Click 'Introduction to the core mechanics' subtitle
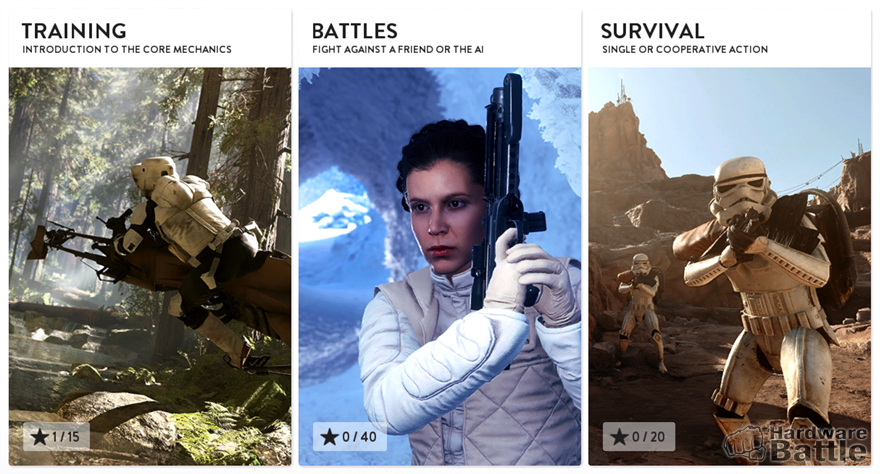The width and height of the screenshot is (880, 474). click(127, 49)
